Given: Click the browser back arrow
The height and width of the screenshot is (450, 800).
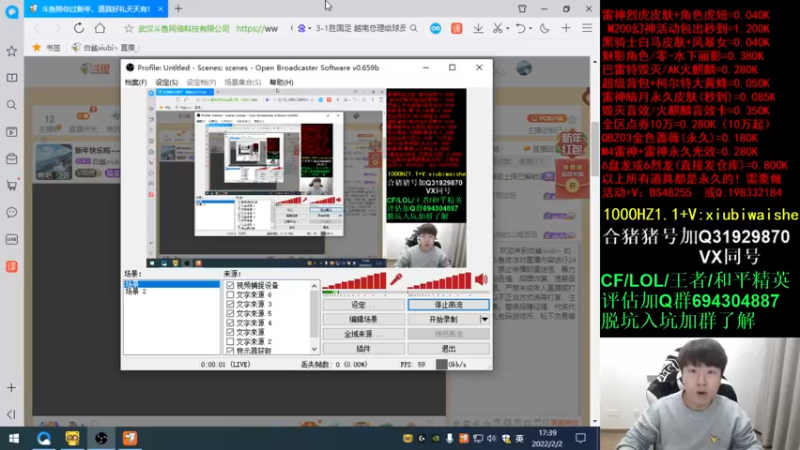Looking at the screenshot, I should (37, 28).
